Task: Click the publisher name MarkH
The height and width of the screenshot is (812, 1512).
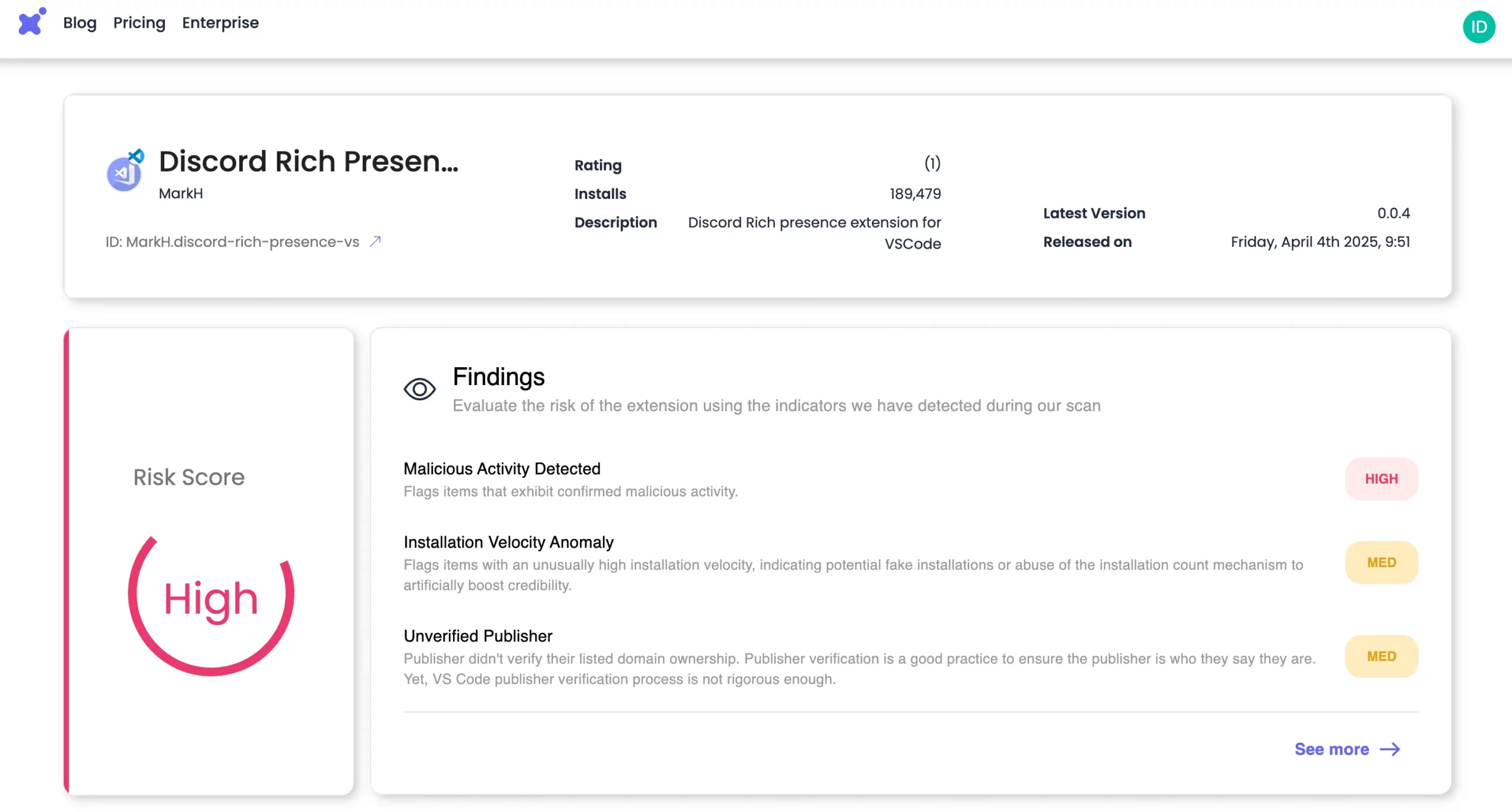Action: pos(181,194)
